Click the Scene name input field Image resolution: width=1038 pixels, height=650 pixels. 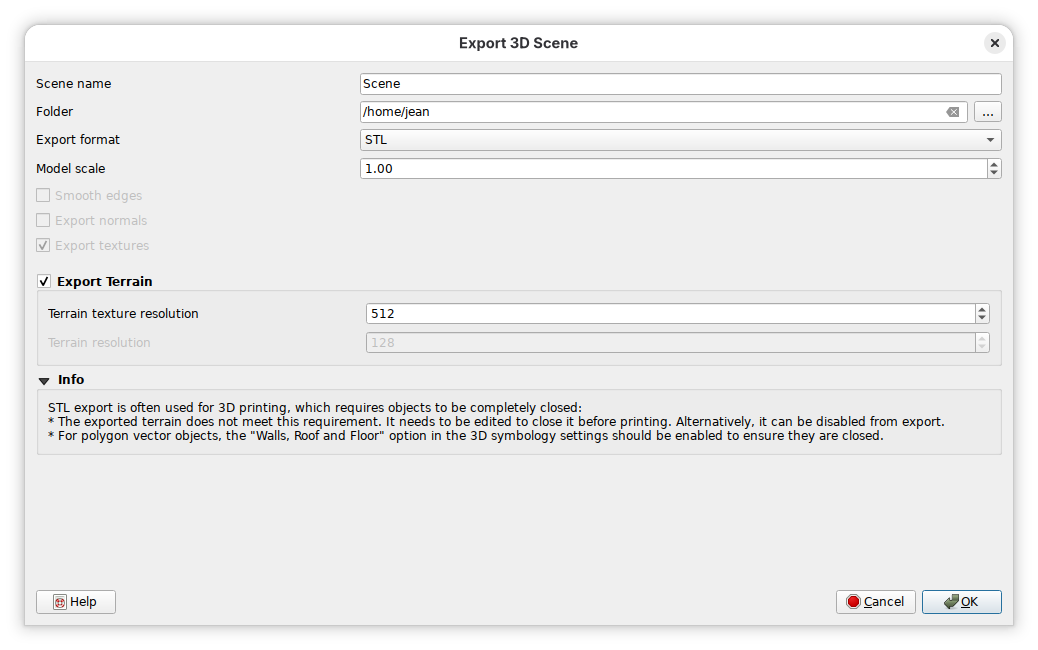681,84
